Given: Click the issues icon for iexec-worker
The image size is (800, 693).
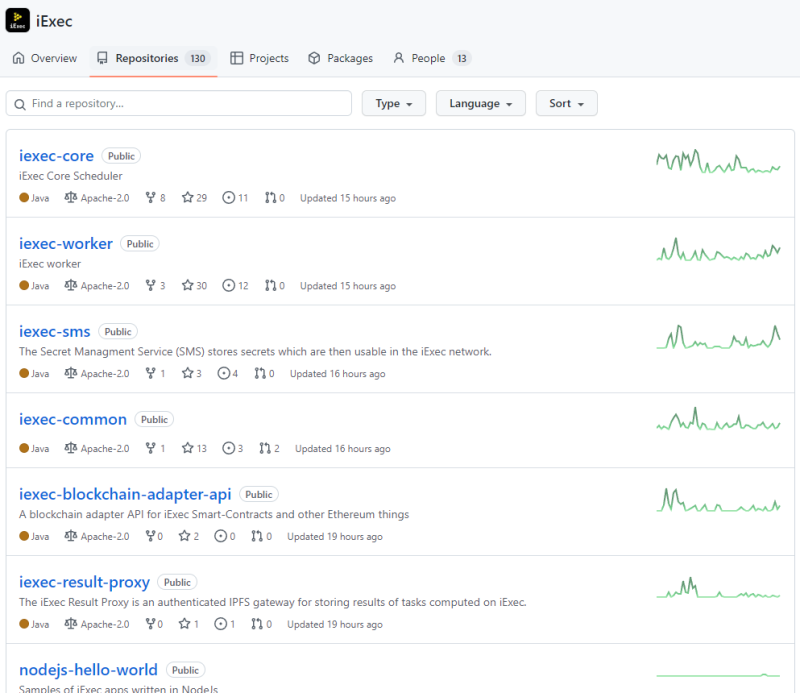Looking at the screenshot, I should (229, 285).
